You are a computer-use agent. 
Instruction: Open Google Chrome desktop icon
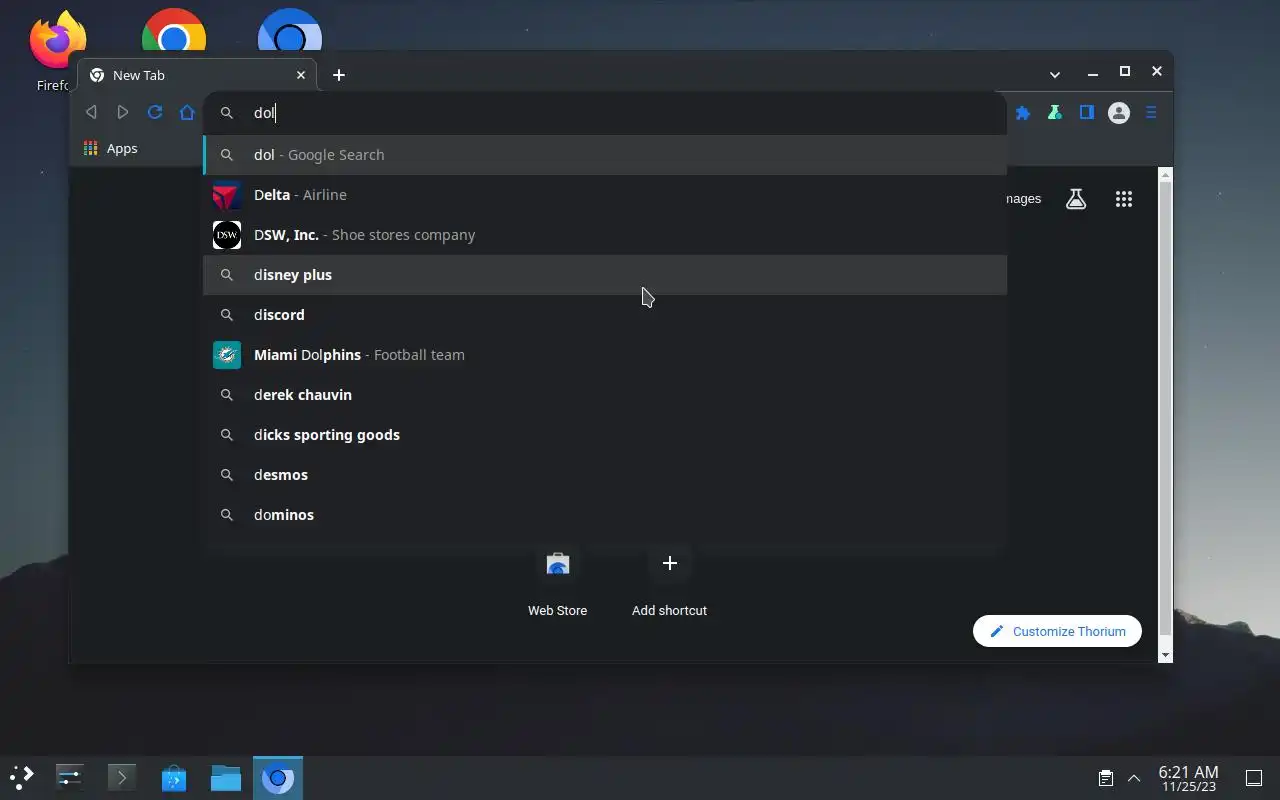tap(174, 30)
